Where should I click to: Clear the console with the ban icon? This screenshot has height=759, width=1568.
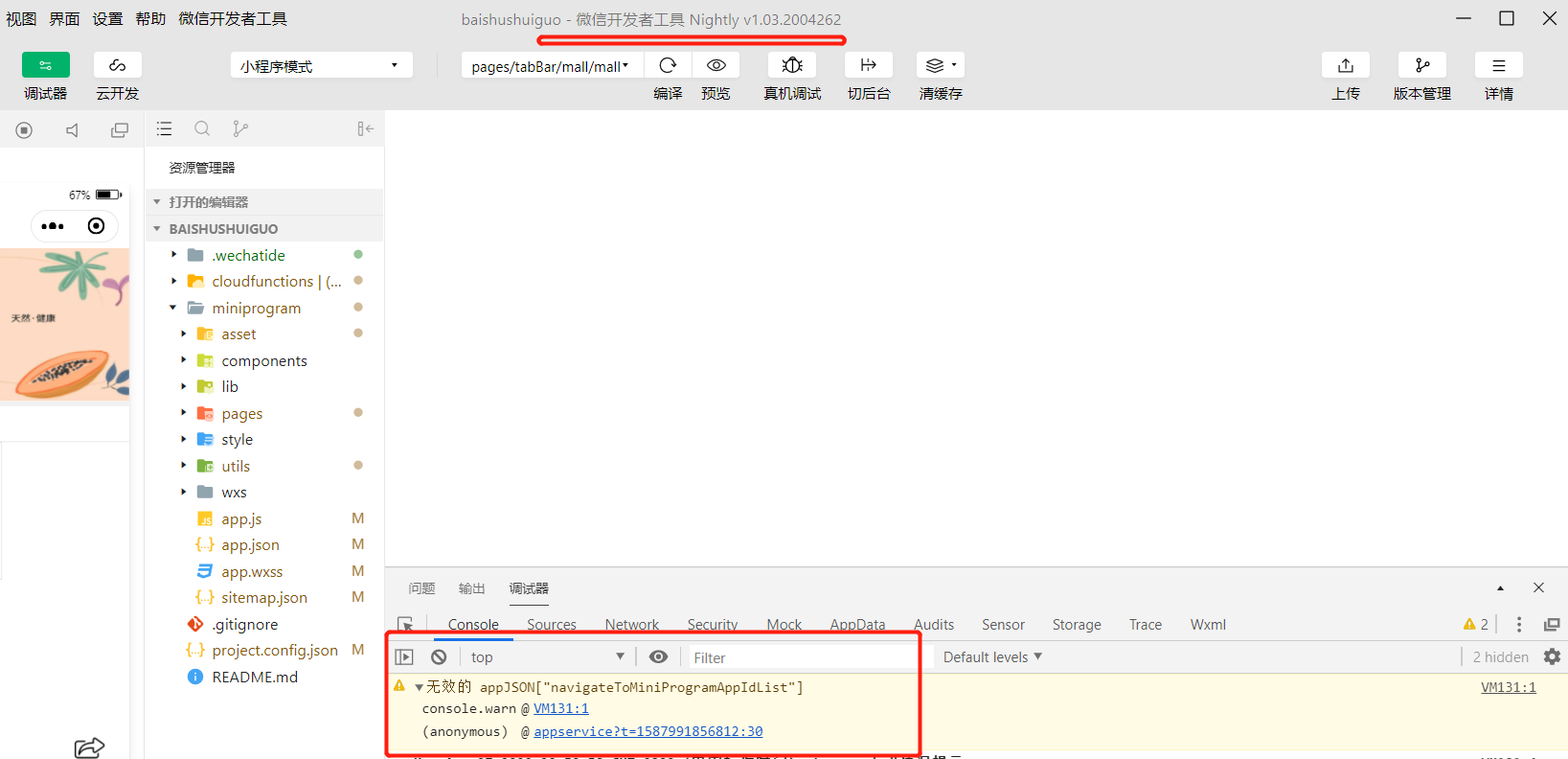439,657
